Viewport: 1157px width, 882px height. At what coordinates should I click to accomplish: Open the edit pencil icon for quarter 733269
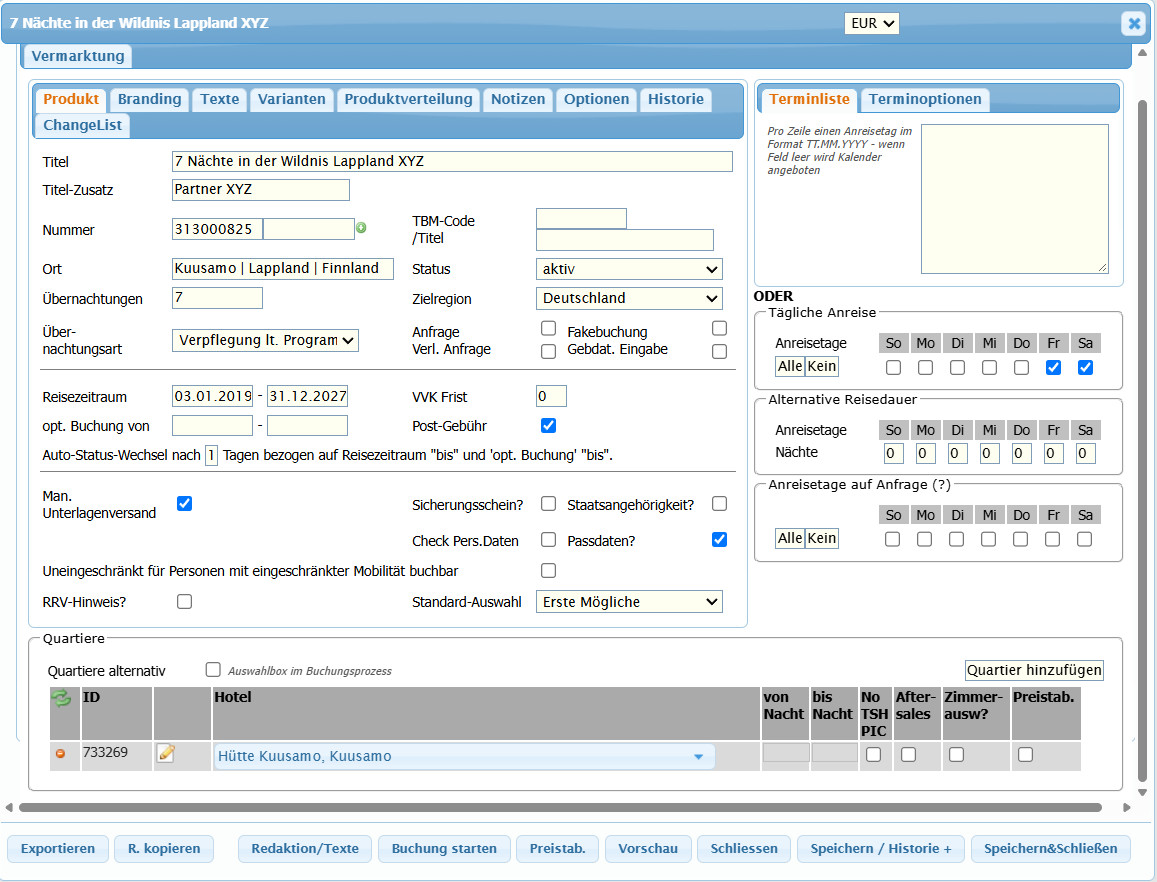click(166, 753)
